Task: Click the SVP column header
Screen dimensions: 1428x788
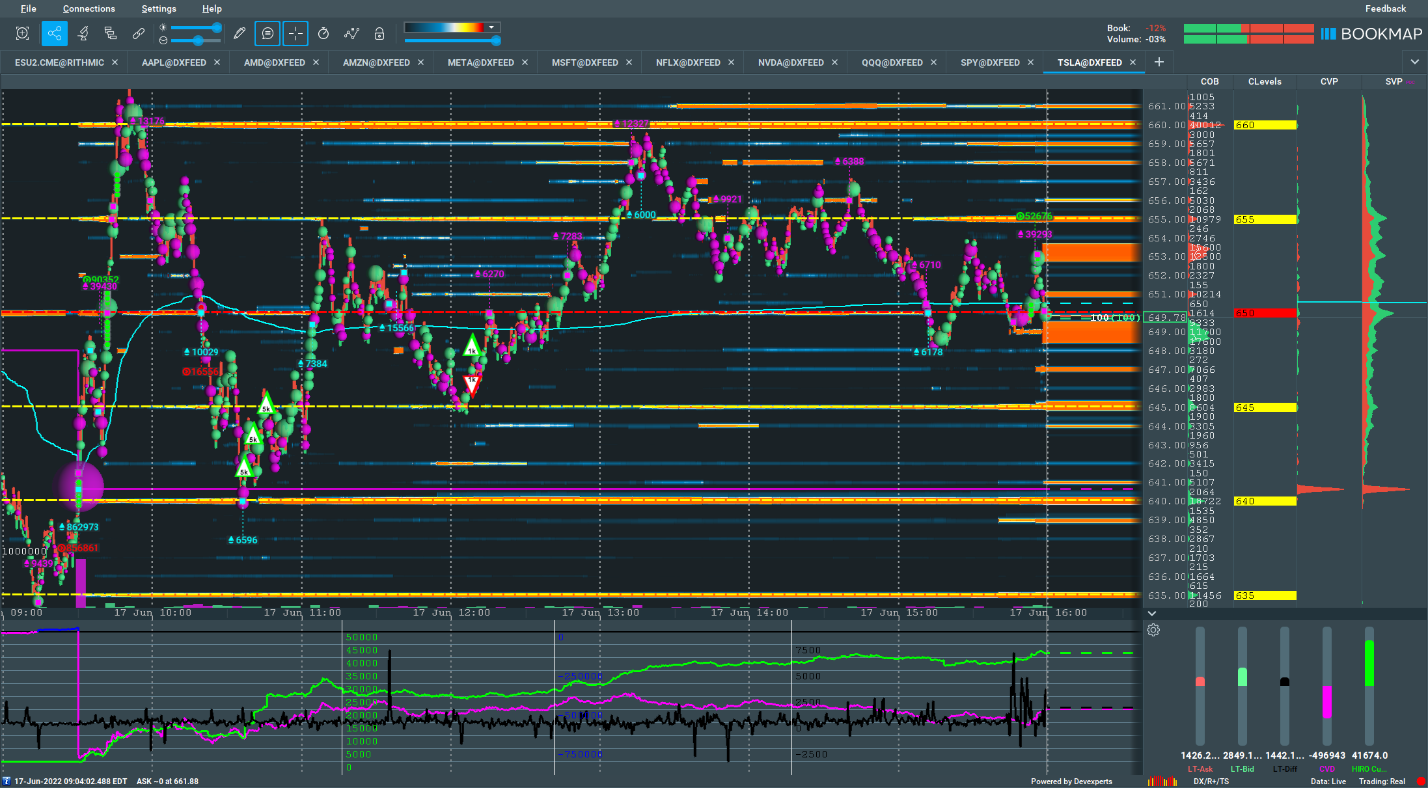Action: pyautogui.click(x=1394, y=81)
